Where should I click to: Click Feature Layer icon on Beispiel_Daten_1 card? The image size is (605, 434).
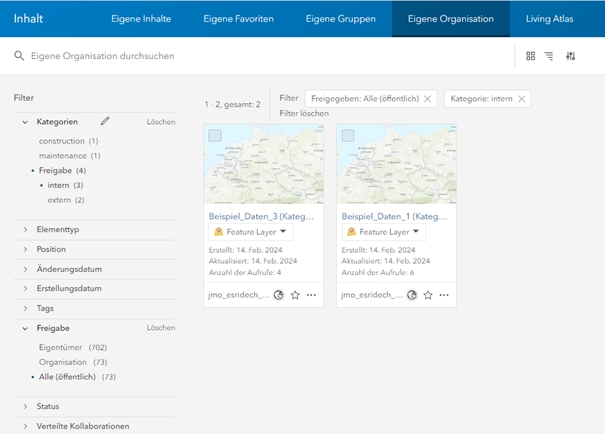[x=352, y=232]
